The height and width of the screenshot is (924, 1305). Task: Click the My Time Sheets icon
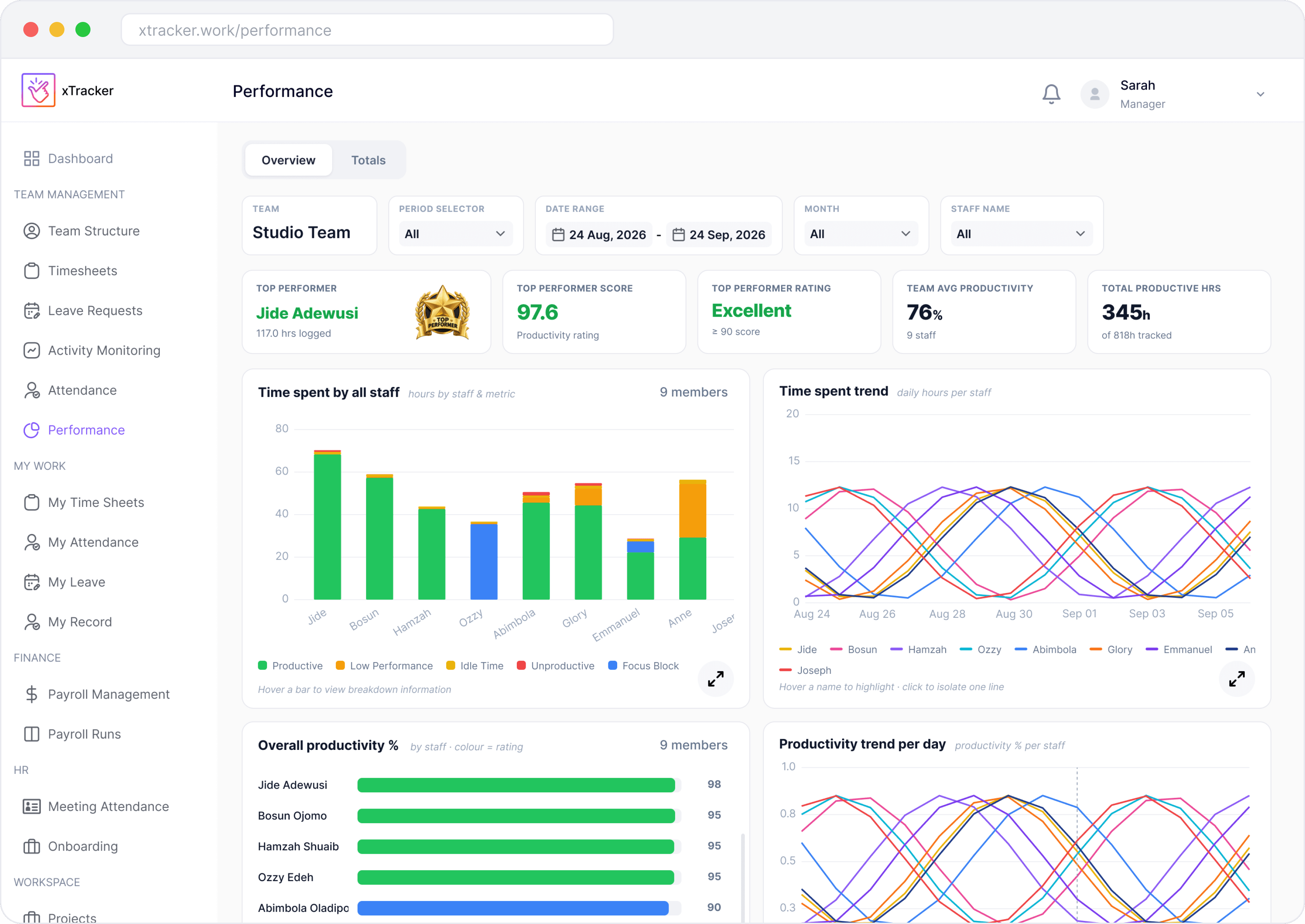click(31, 502)
